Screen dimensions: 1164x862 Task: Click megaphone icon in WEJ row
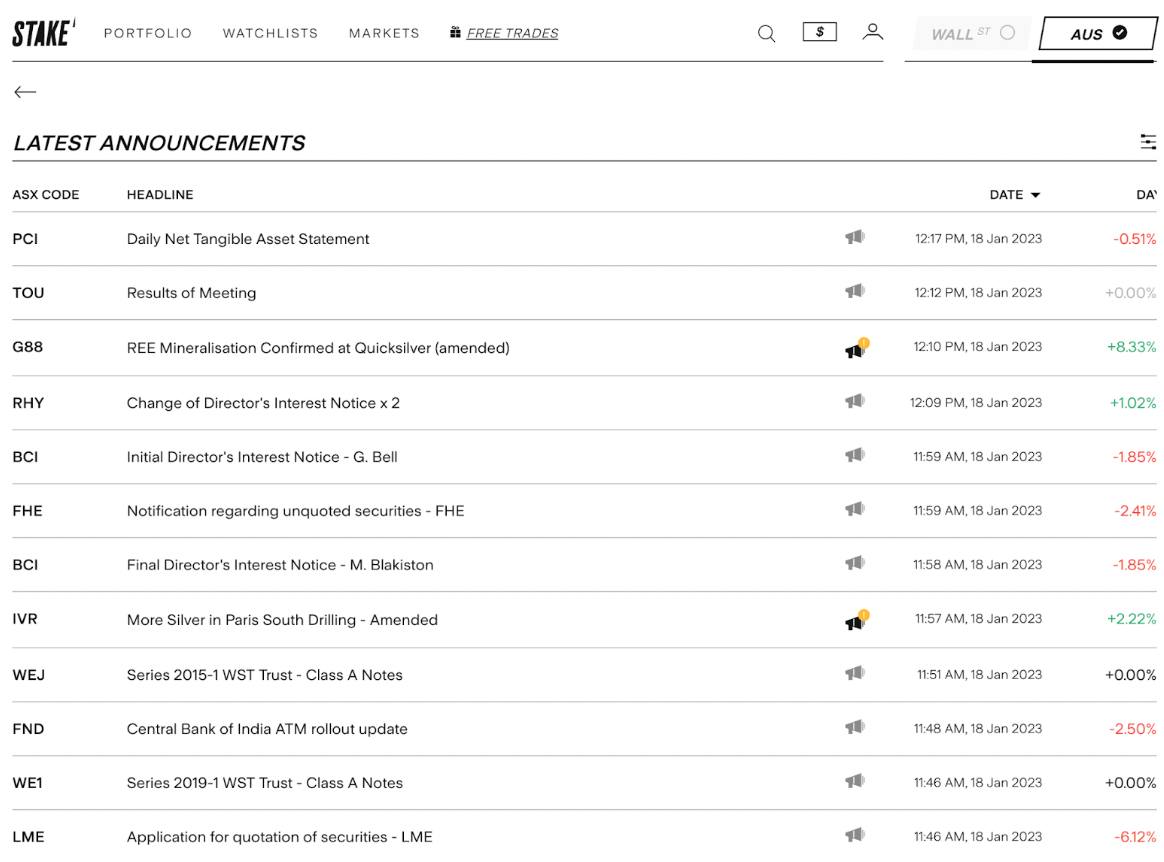pyautogui.click(x=855, y=673)
